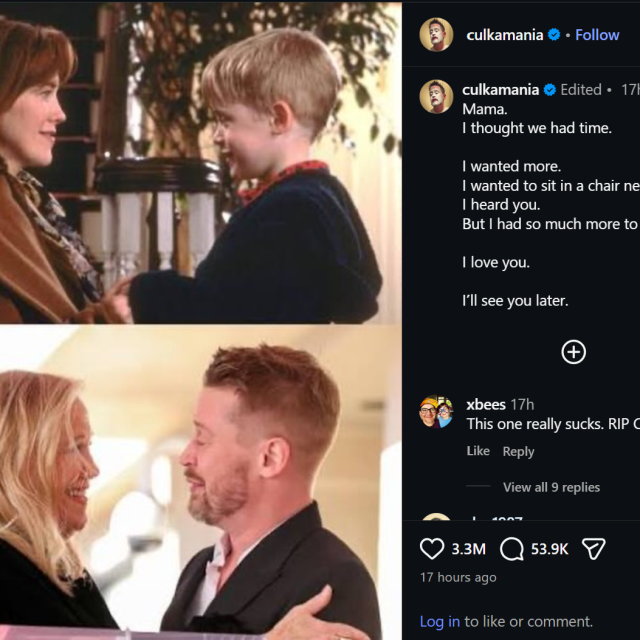The width and height of the screenshot is (640, 640).
Task: Open culkamania header profile picture
Action: pyautogui.click(x=436, y=35)
